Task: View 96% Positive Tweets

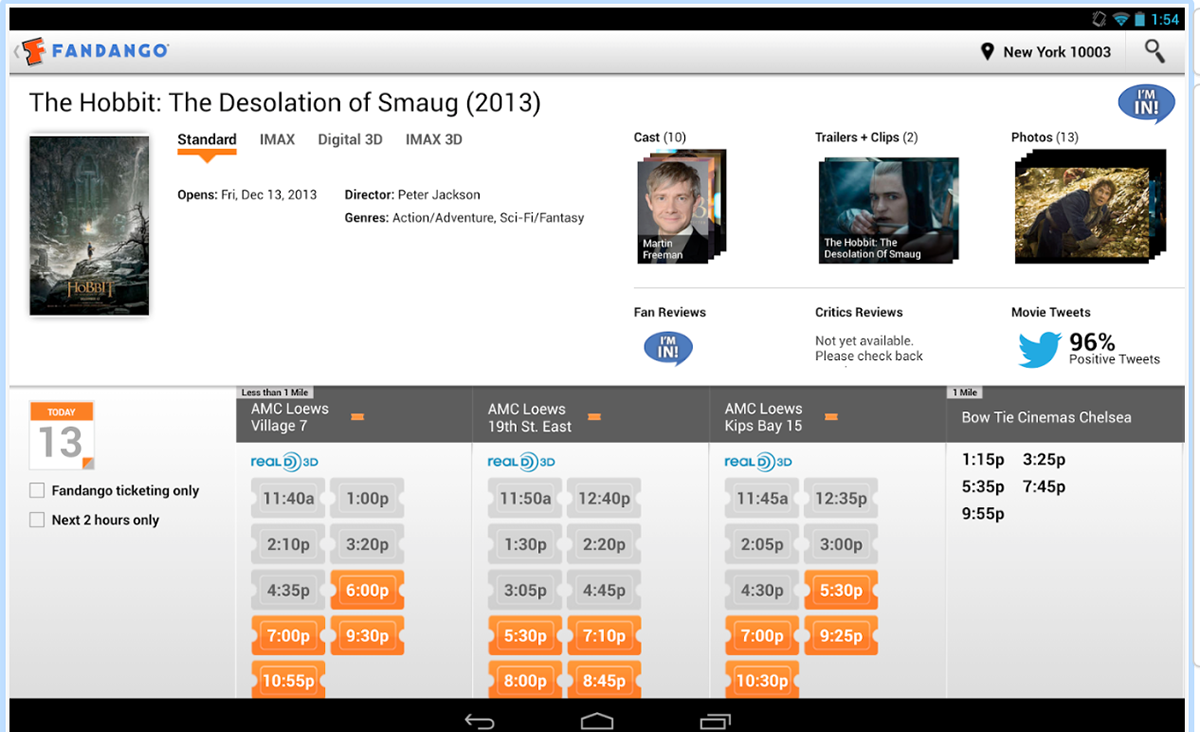Action: coord(1114,349)
